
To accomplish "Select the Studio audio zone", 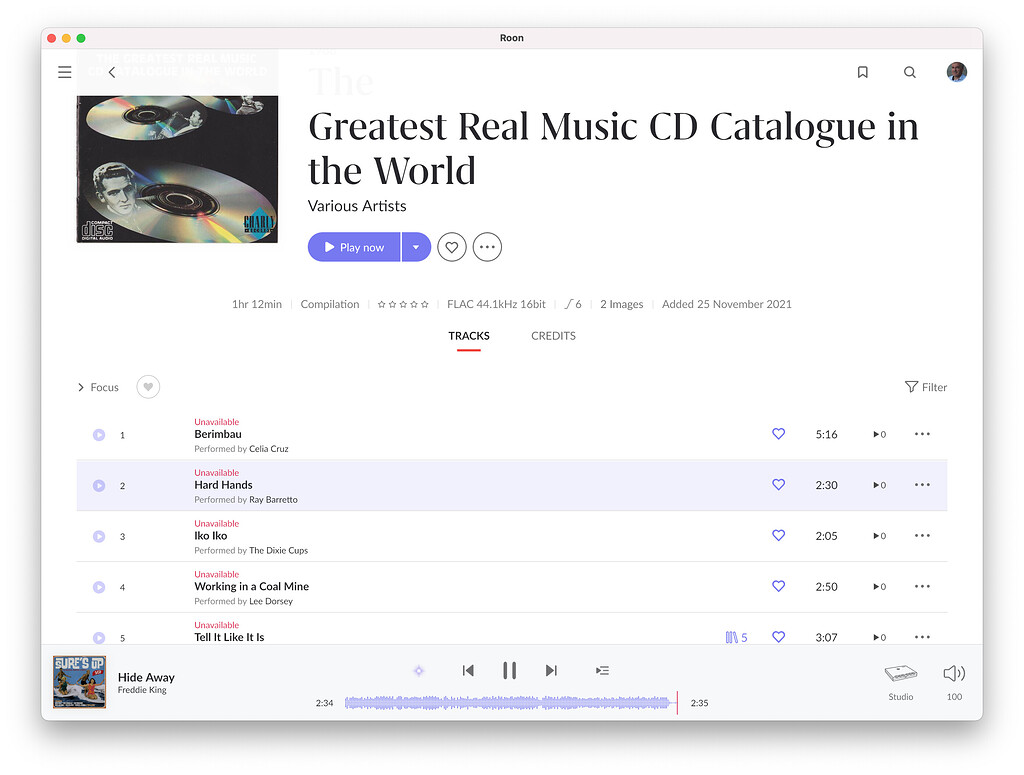I will tap(899, 680).
